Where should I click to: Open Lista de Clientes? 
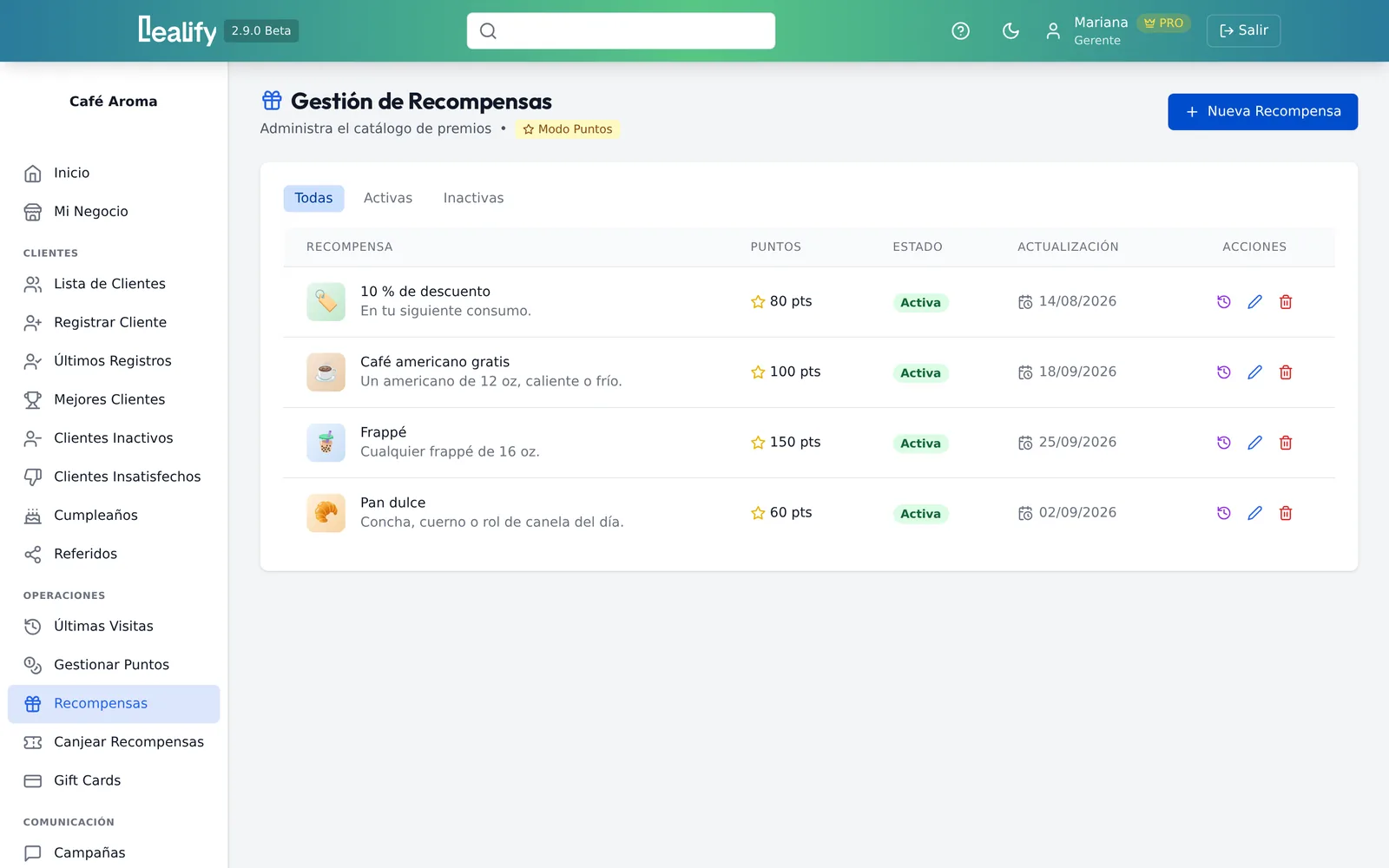(114, 284)
